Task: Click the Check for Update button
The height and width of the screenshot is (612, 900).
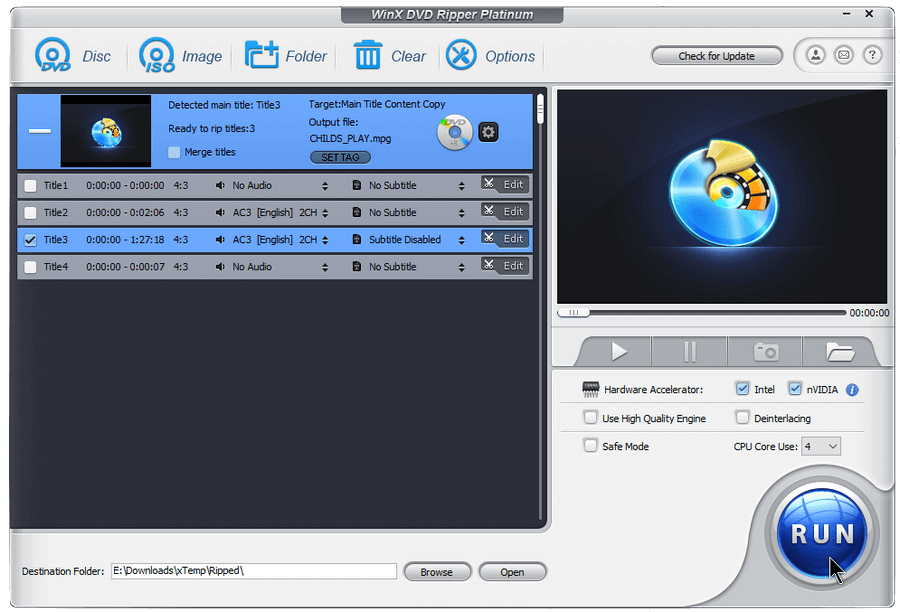Action: pyautogui.click(x=716, y=56)
